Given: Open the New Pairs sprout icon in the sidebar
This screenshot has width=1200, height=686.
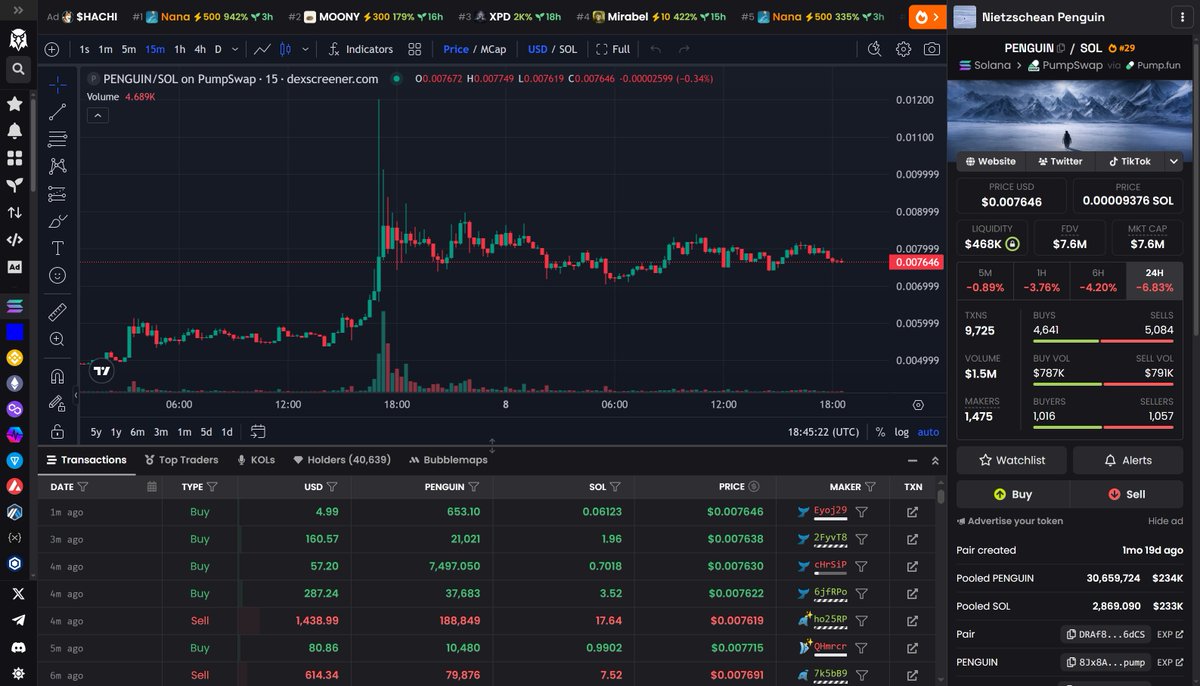Looking at the screenshot, I should (15, 185).
